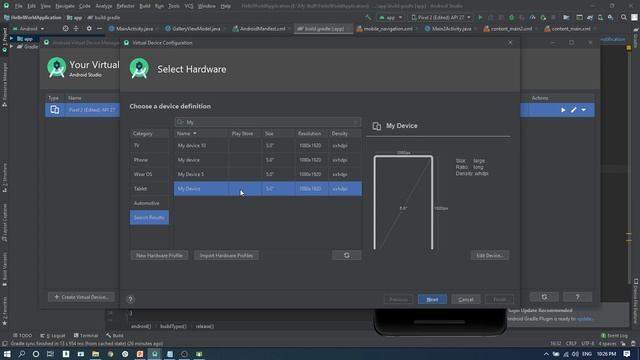Expand app node in project tree
640x360 pixels.
click(x=11, y=39)
